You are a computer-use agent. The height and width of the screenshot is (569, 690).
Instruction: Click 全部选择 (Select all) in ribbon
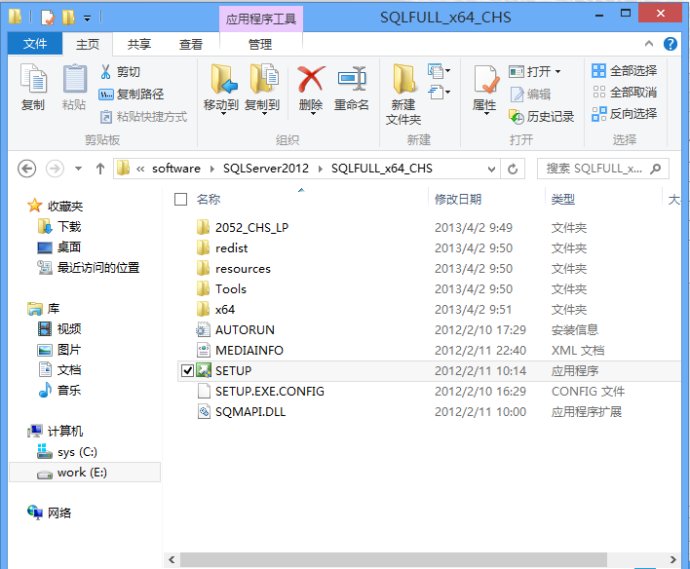(624, 71)
